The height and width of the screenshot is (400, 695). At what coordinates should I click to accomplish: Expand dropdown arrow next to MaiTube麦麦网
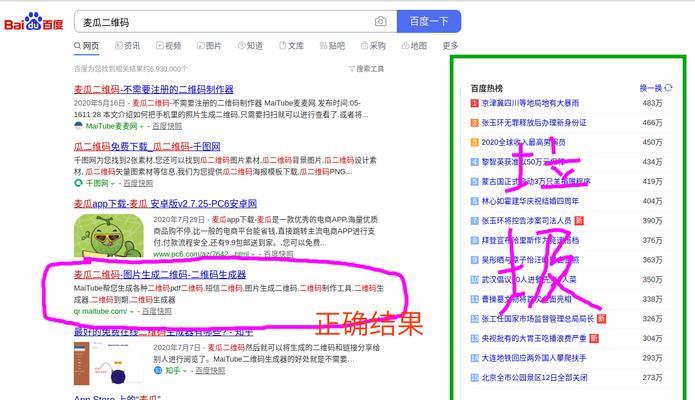coord(142,126)
